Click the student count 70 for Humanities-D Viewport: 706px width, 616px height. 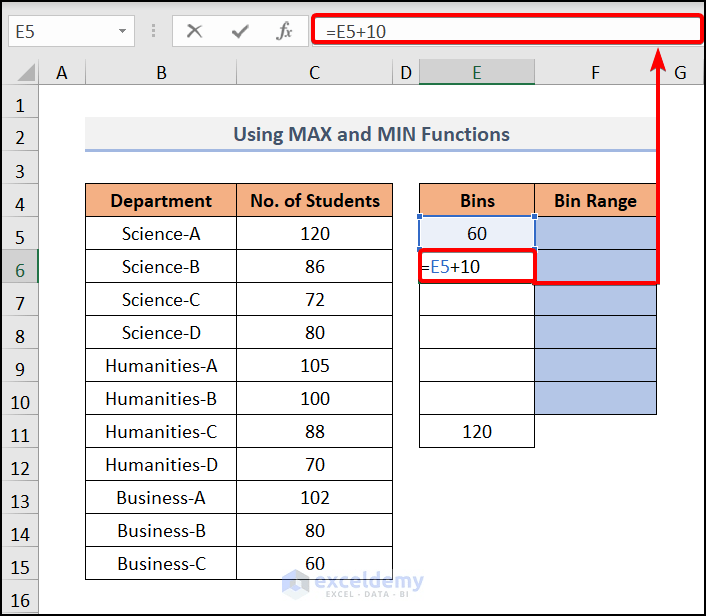315,464
